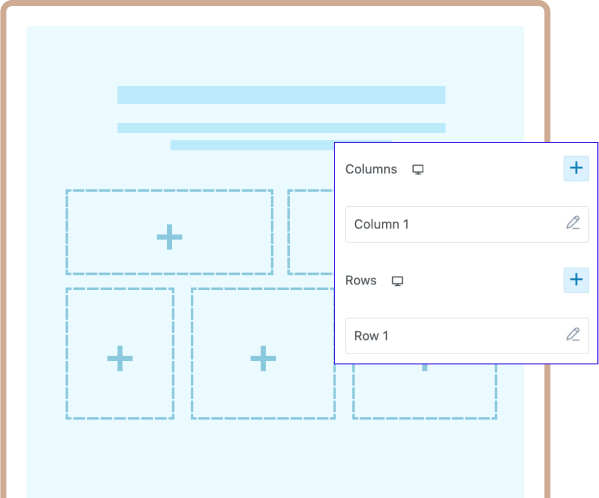Screen dimensions: 599x498
Task: Select the Column 1 item
Action: [467, 224]
